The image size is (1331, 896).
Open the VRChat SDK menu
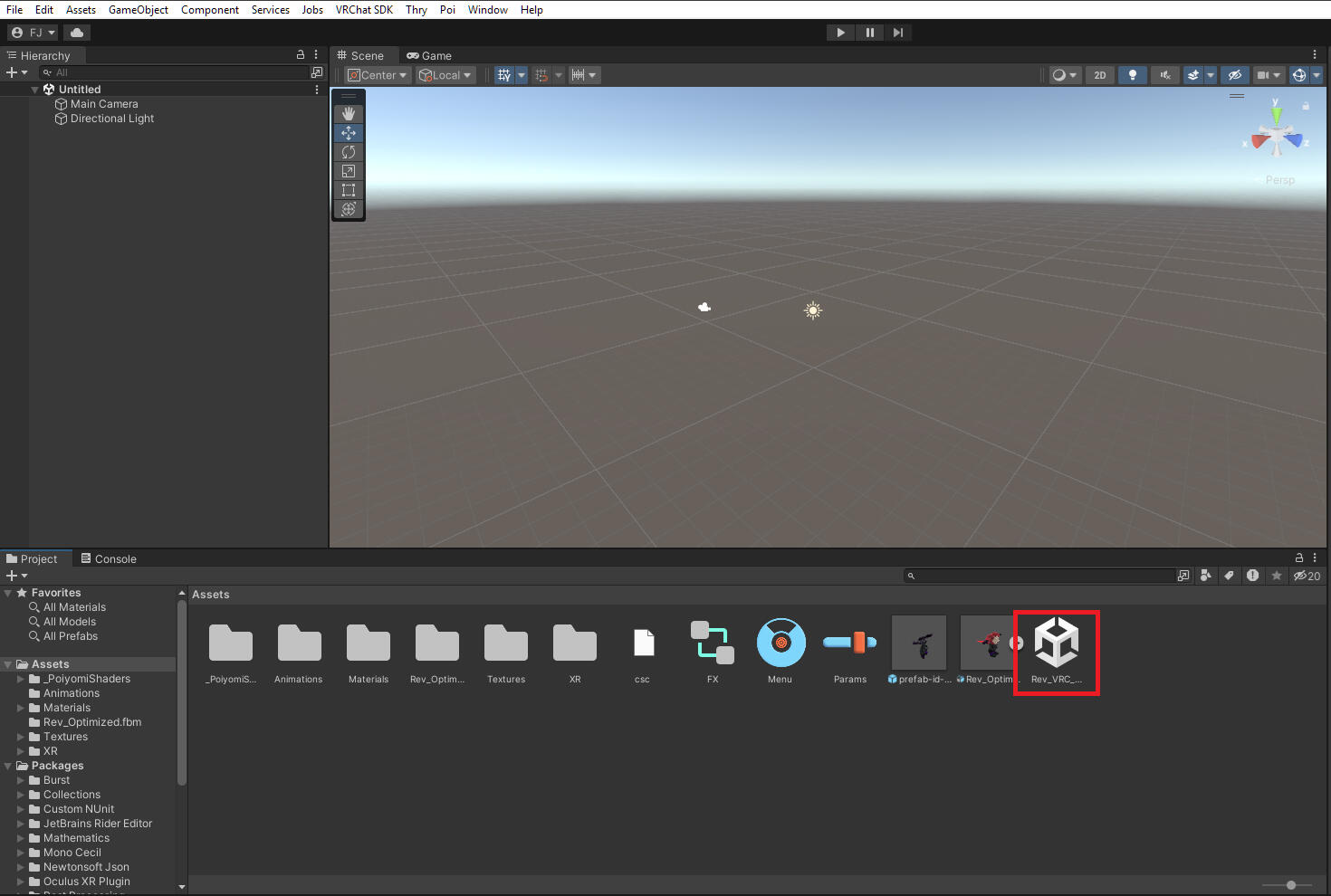(x=364, y=10)
